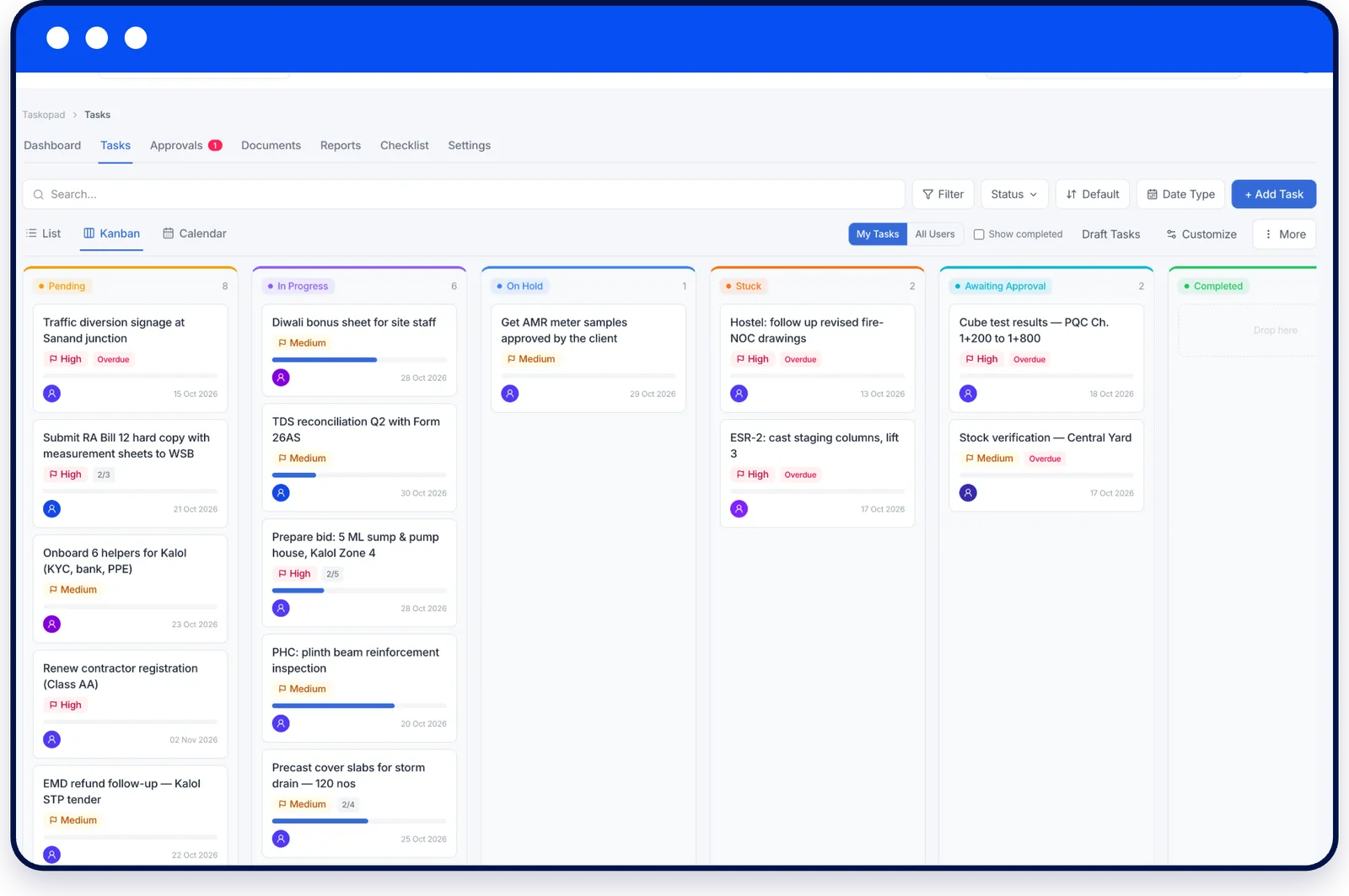
Task: Click assignee avatar on Diwali bonus sheet card
Action: pyautogui.click(x=281, y=378)
